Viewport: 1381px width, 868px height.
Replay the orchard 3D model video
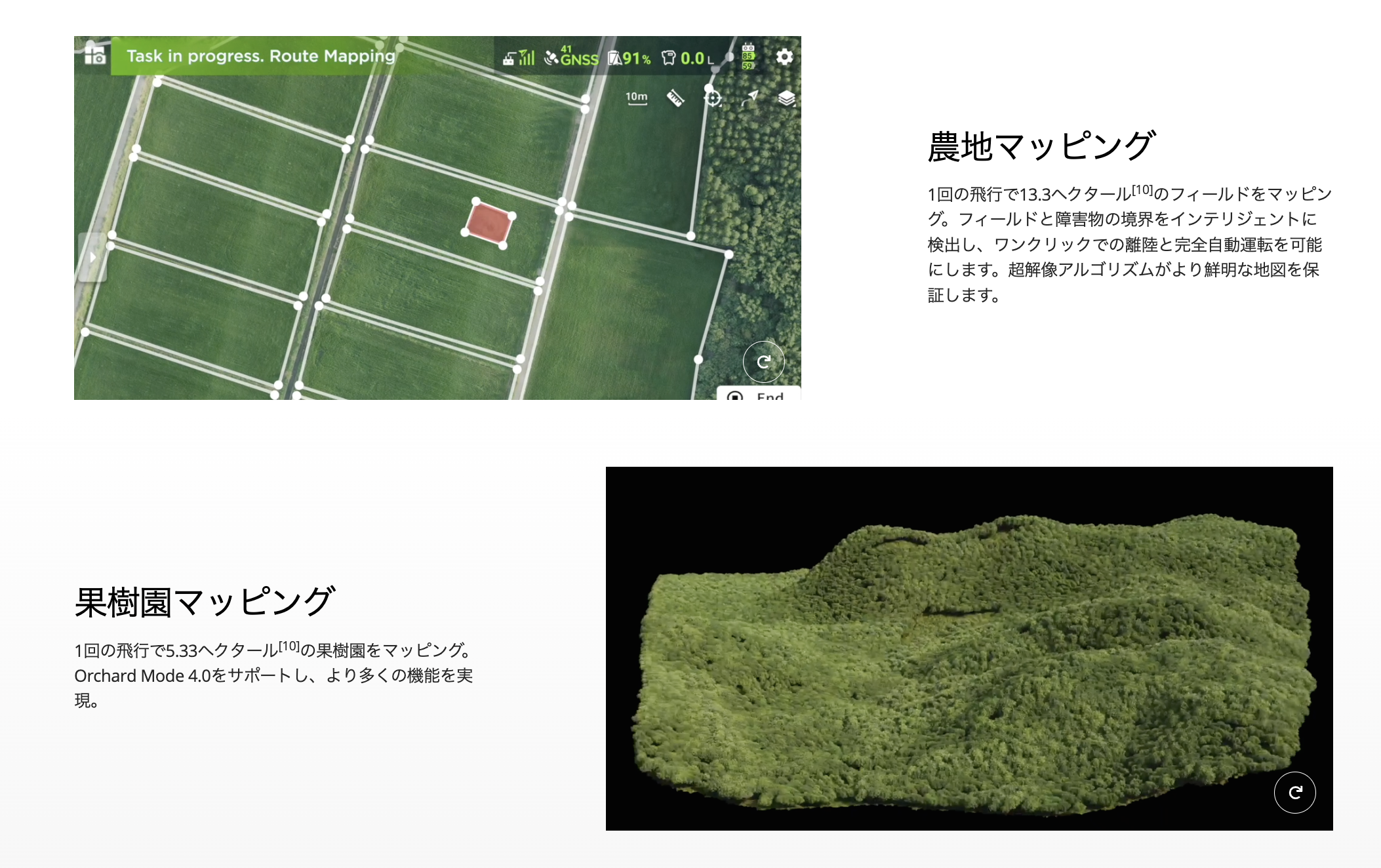(1294, 793)
